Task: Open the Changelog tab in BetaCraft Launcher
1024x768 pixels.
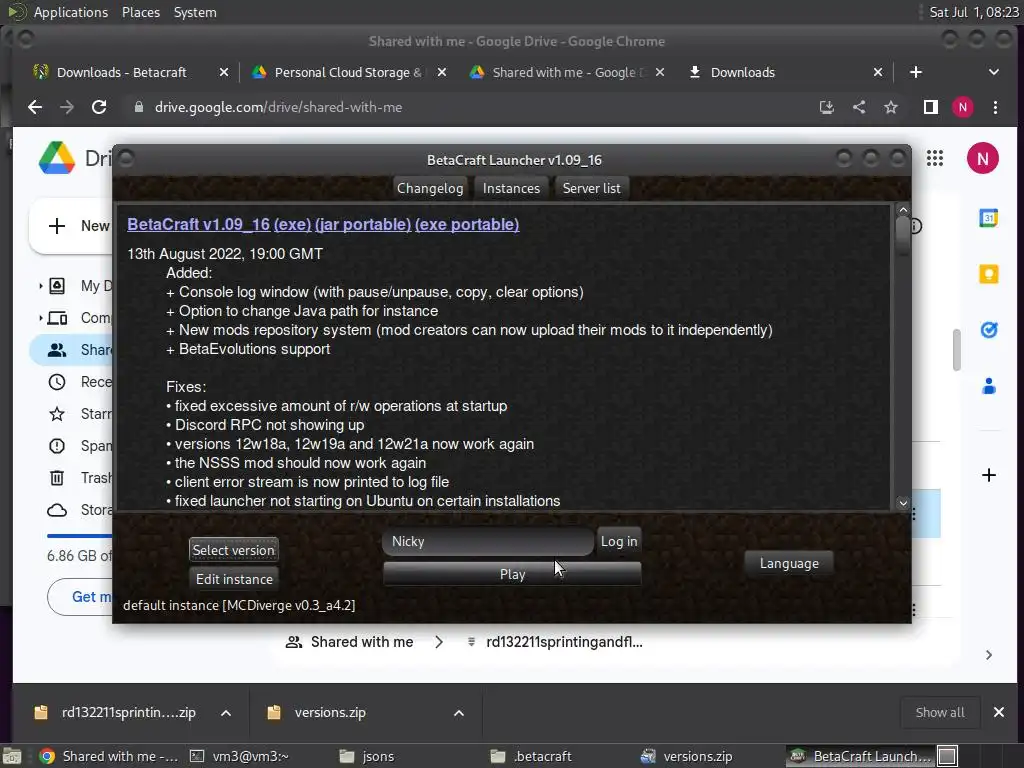Action: pyautogui.click(x=430, y=188)
